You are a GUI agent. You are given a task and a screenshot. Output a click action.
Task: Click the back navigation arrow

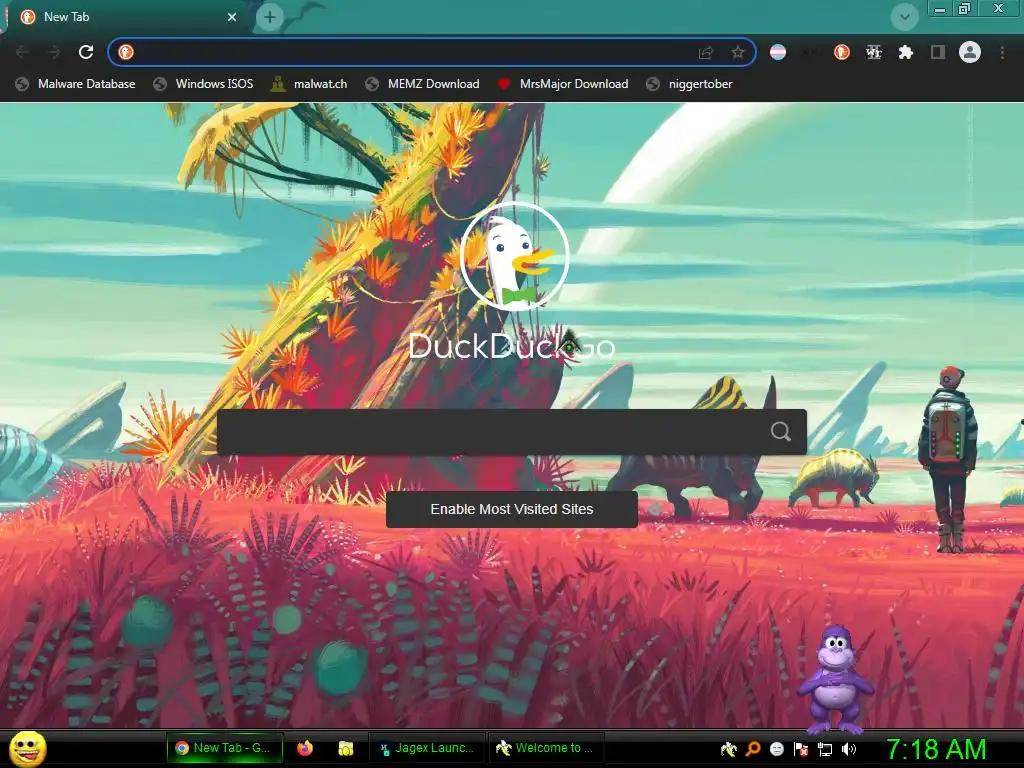(22, 52)
